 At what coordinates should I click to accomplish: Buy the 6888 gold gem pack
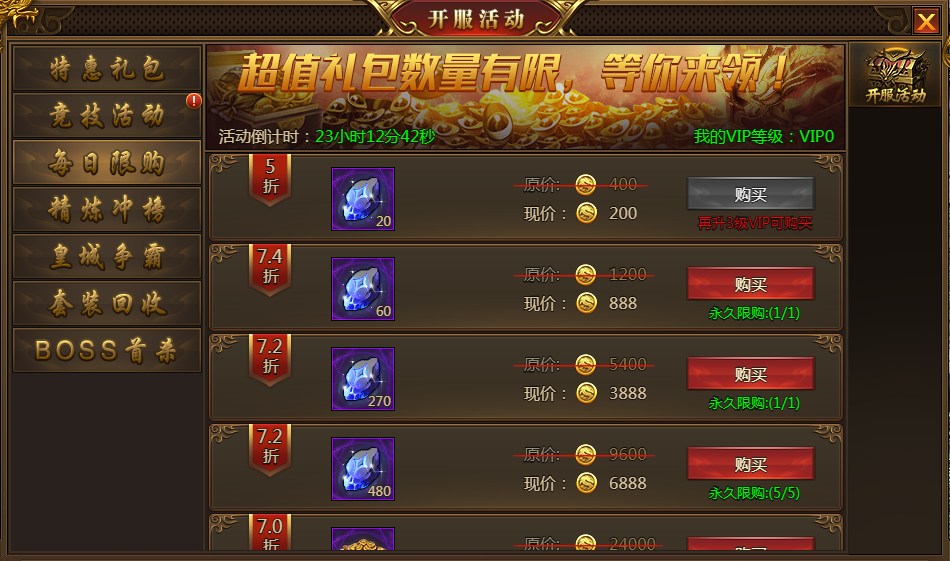[x=751, y=463]
